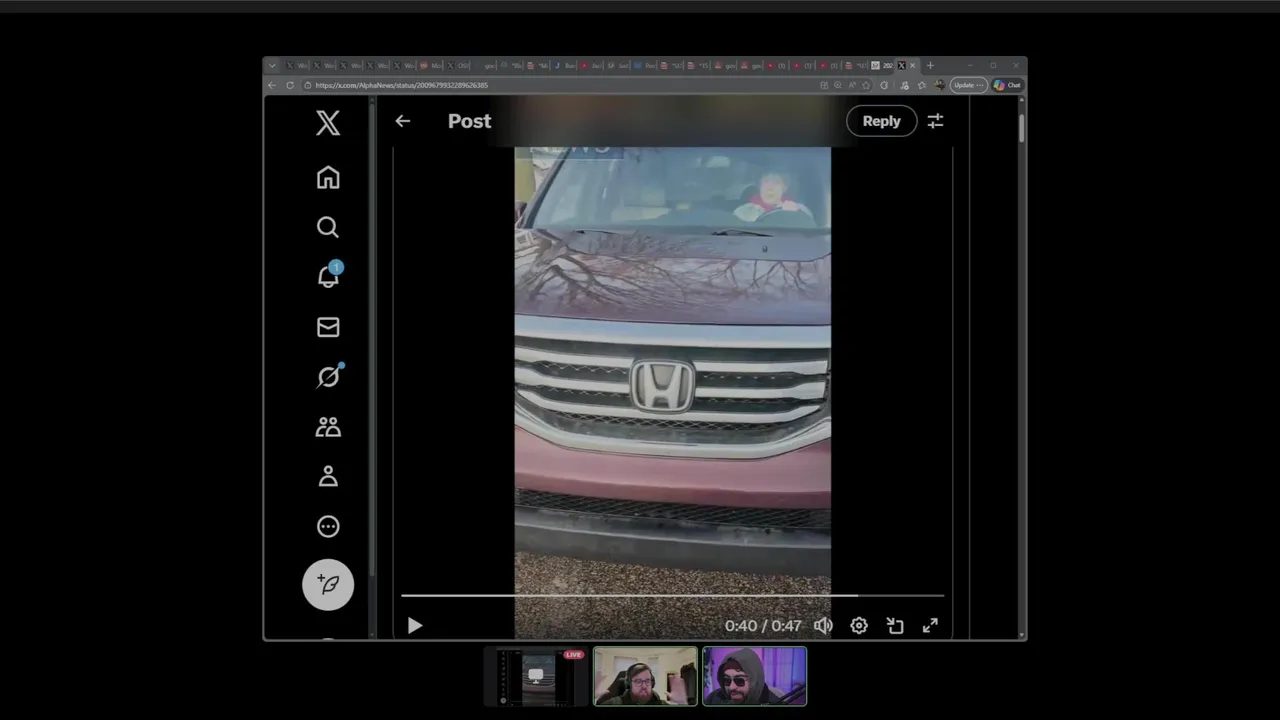This screenshot has height=720, width=1280.
Task: Select the headphones man webcam thumbnail
Action: pos(645,677)
